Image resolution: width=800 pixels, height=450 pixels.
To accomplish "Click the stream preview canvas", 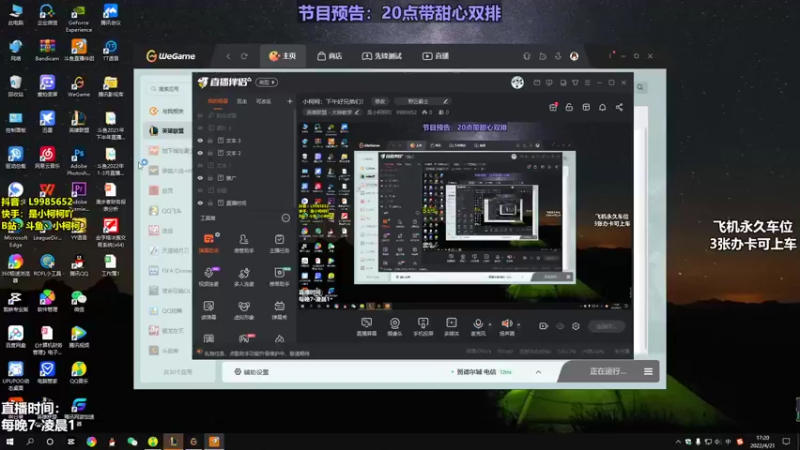I will [465, 216].
